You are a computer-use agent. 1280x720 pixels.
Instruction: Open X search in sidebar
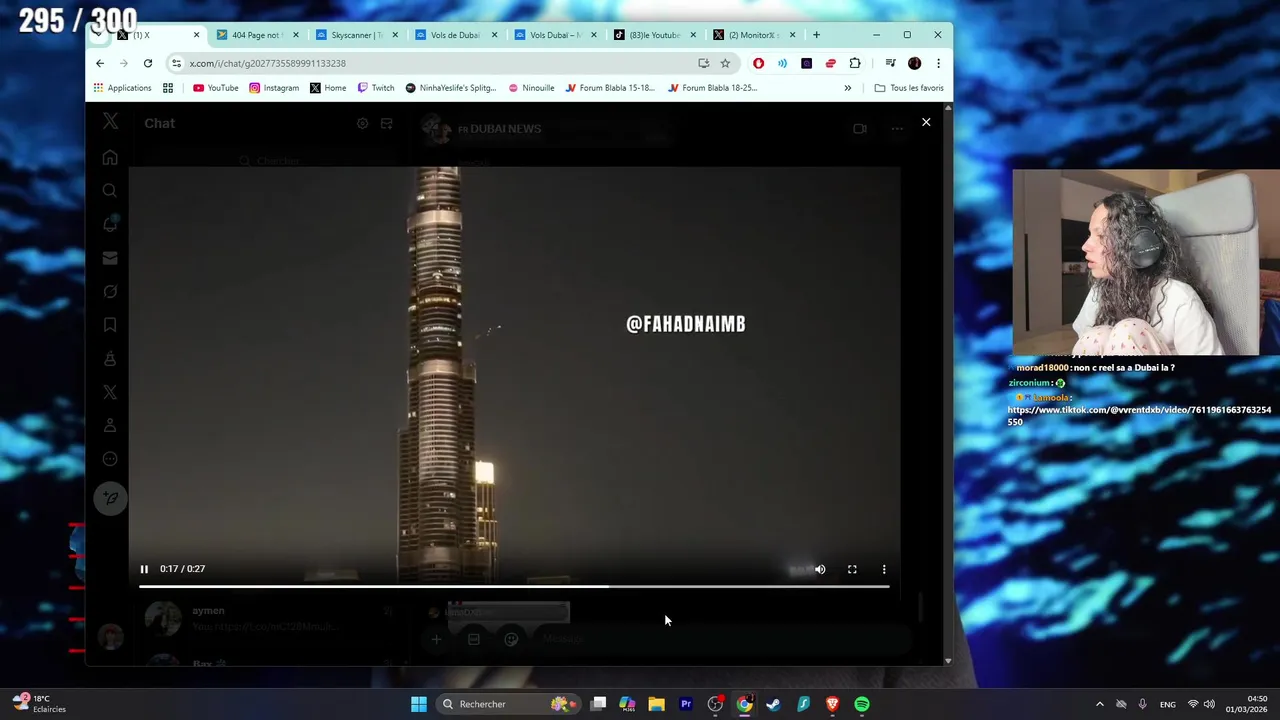point(110,191)
